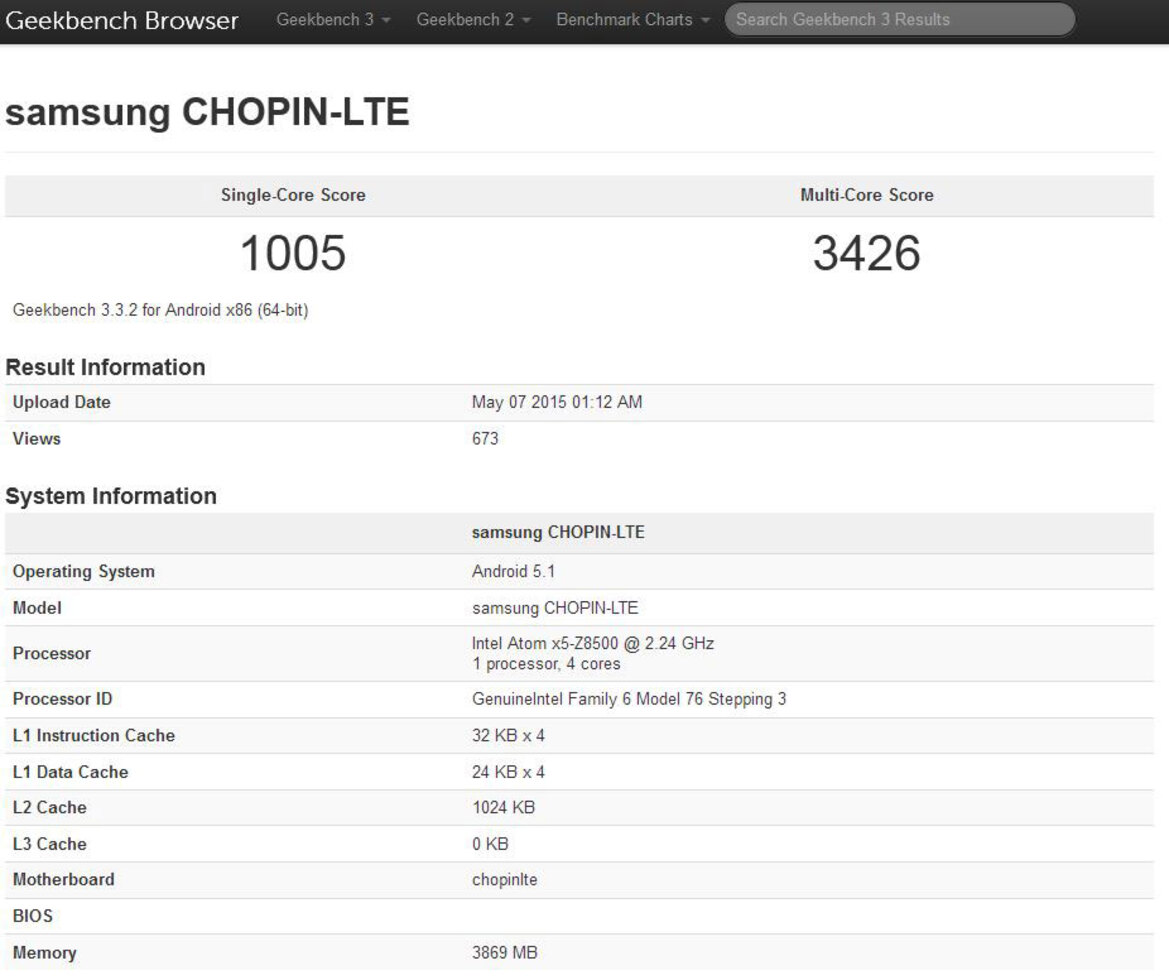This screenshot has width=1169, height=980.
Task: Select the L2 Cache row label
Action: (x=50, y=808)
